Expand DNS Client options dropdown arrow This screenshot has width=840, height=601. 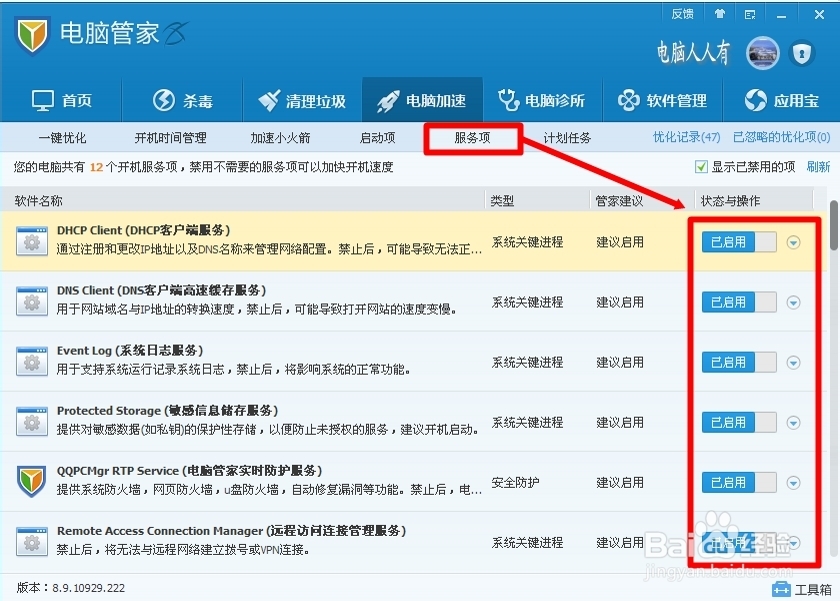793,303
